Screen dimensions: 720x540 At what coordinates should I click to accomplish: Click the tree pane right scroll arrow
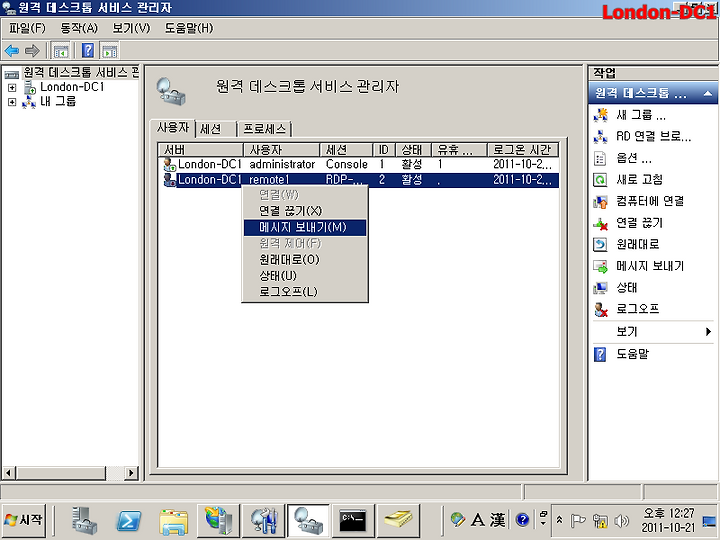click(131, 472)
